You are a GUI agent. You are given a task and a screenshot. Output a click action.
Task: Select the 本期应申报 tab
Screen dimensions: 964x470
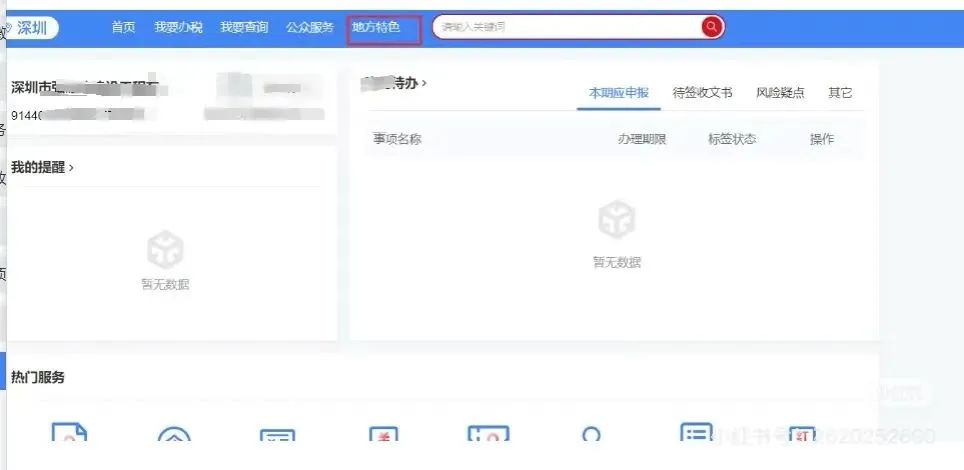pyautogui.click(x=618, y=93)
